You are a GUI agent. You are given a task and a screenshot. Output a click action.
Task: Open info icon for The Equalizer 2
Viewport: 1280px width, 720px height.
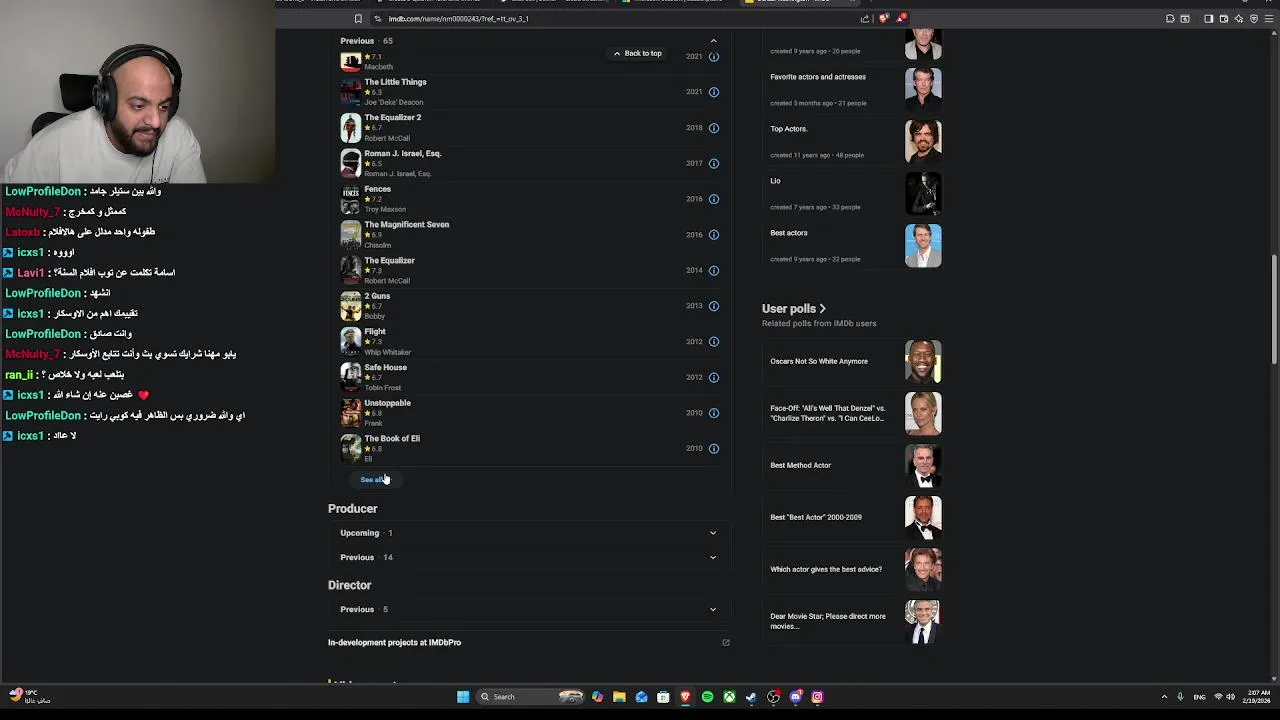click(714, 128)
